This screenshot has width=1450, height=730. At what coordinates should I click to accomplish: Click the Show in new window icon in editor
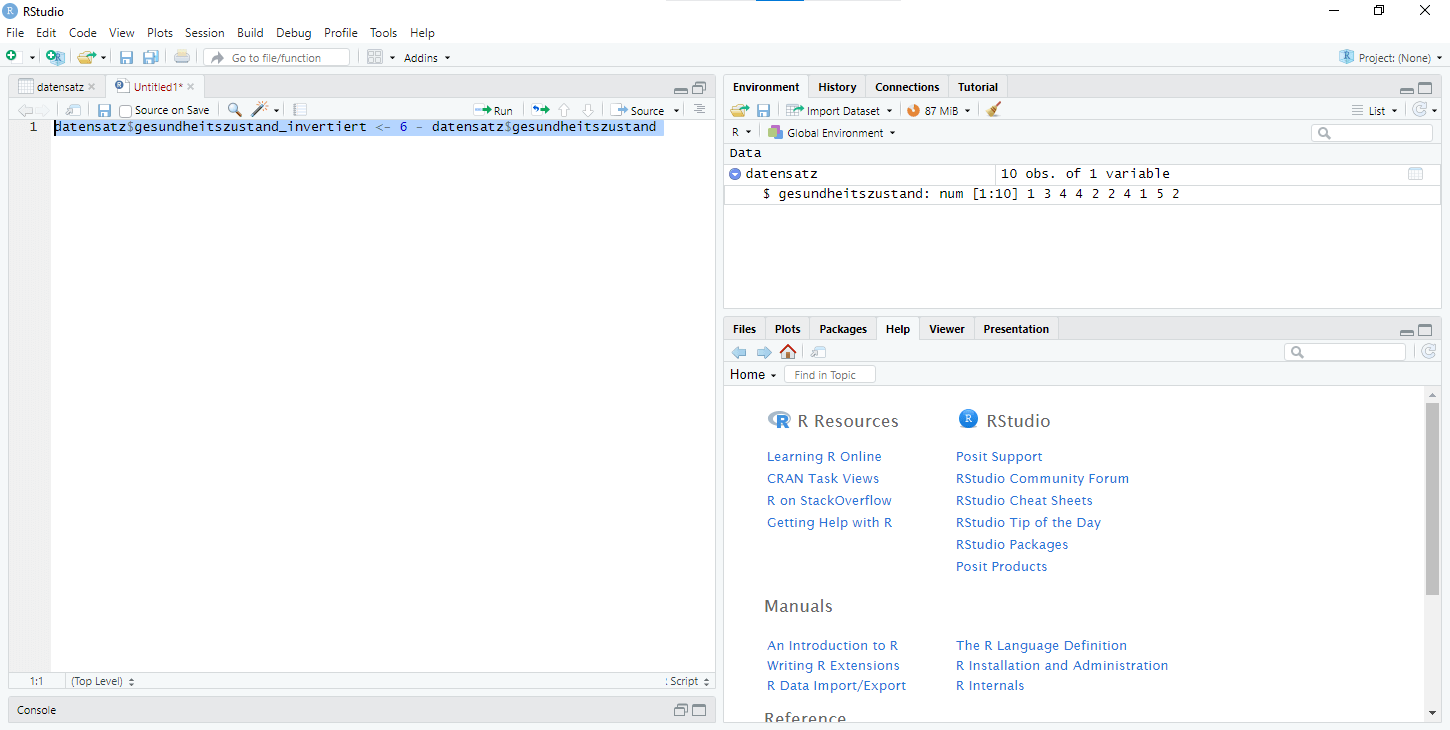[73, 110]
